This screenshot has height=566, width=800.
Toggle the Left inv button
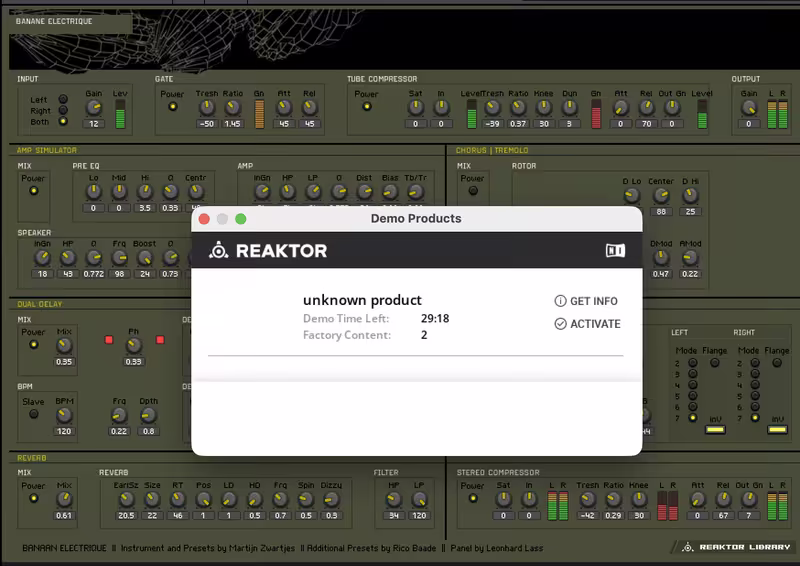pyautogui.click(x=715, y=430)
